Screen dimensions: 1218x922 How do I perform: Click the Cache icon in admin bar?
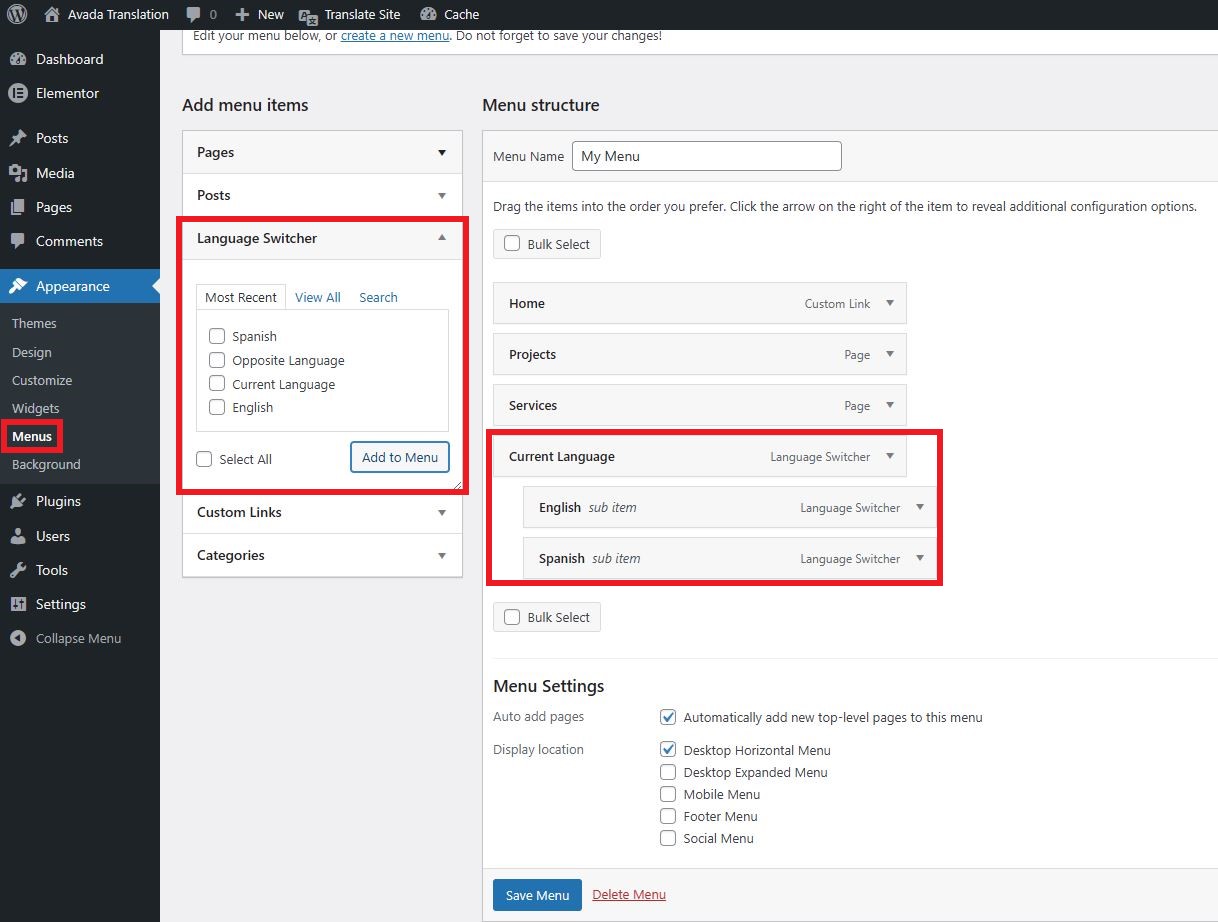pyautogui.click(x=429, y=14)
